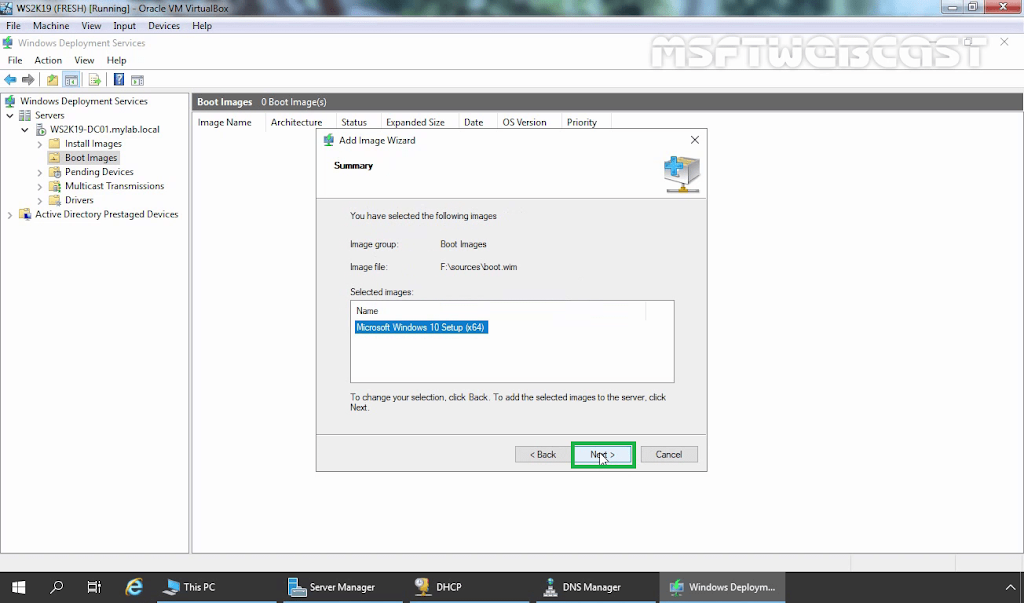
Task: Click the Windows Deployment Services root icon
Action: coord(10,101)
